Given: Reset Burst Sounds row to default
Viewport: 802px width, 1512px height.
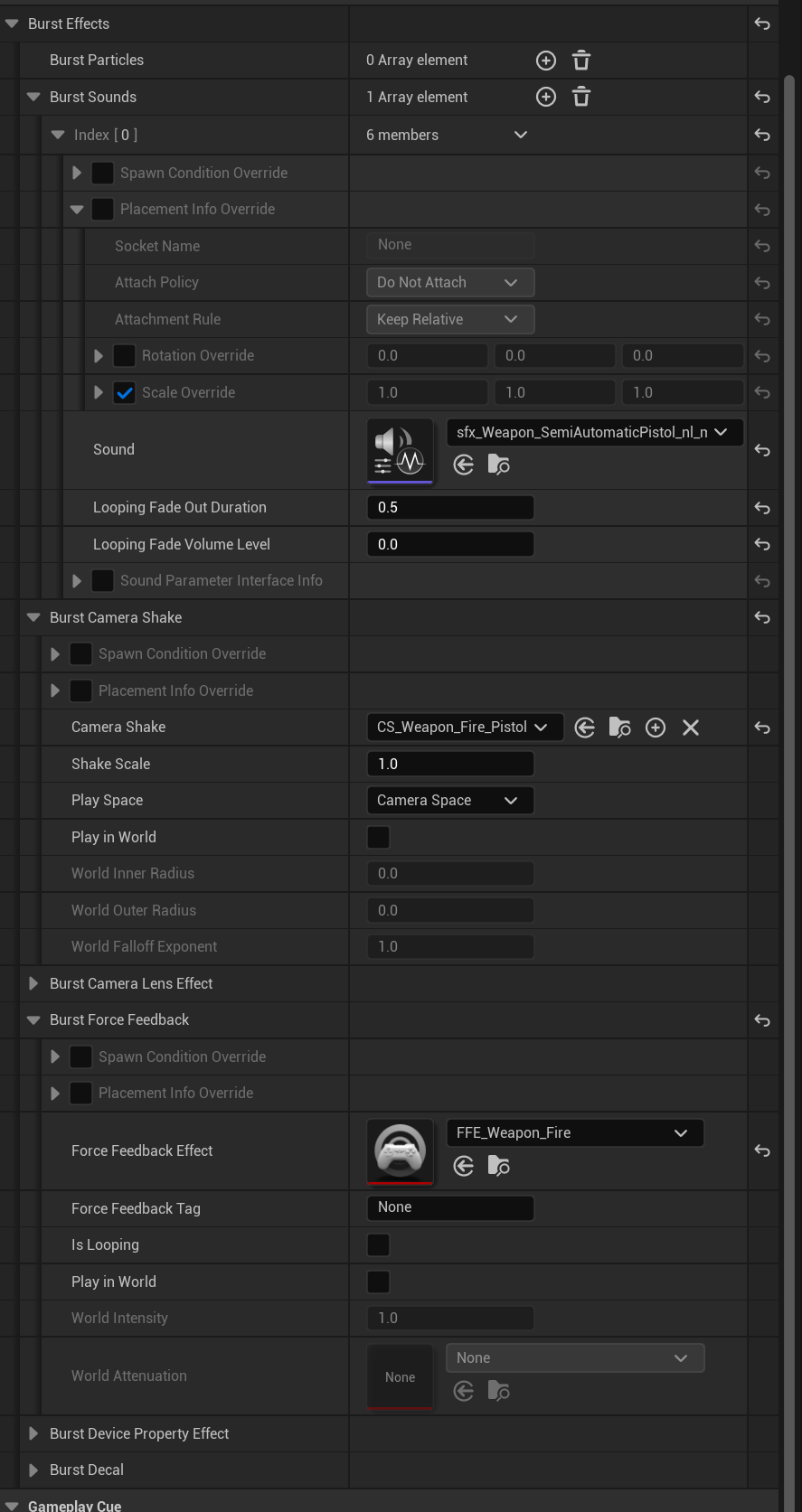Looking at the screenshot, I should 762,97.
